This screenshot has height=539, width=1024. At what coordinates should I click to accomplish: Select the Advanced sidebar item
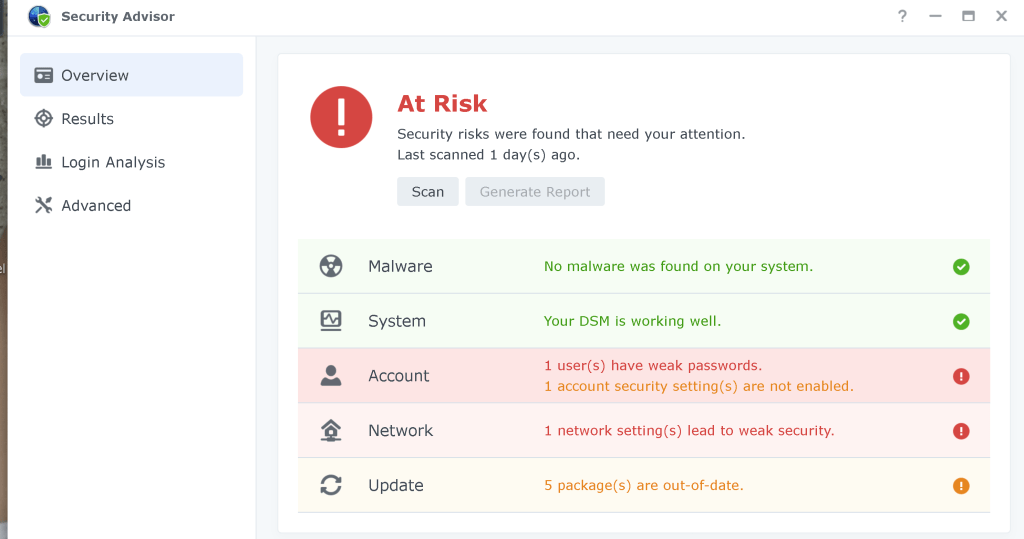(131, 206)
